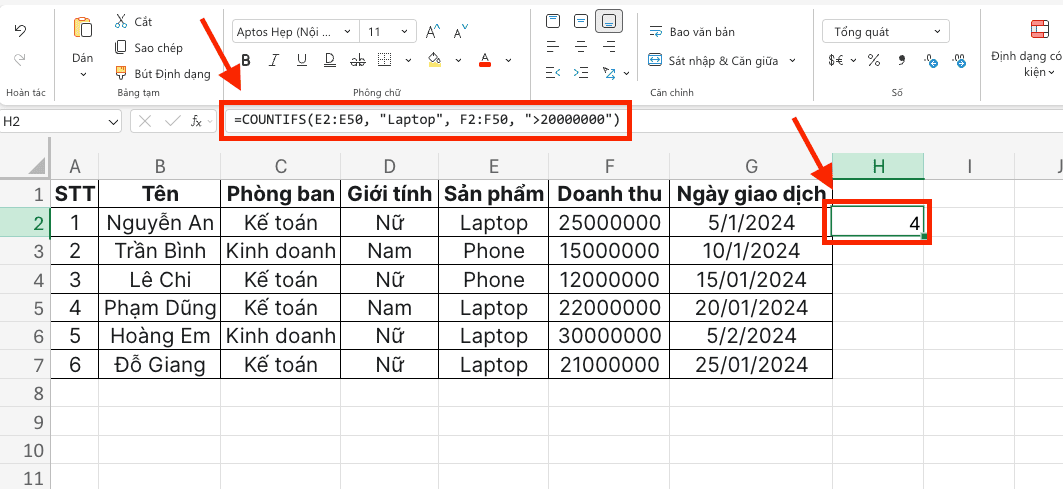
Task: Click the formula bar confirm checkmark
Action: point(172,121)
